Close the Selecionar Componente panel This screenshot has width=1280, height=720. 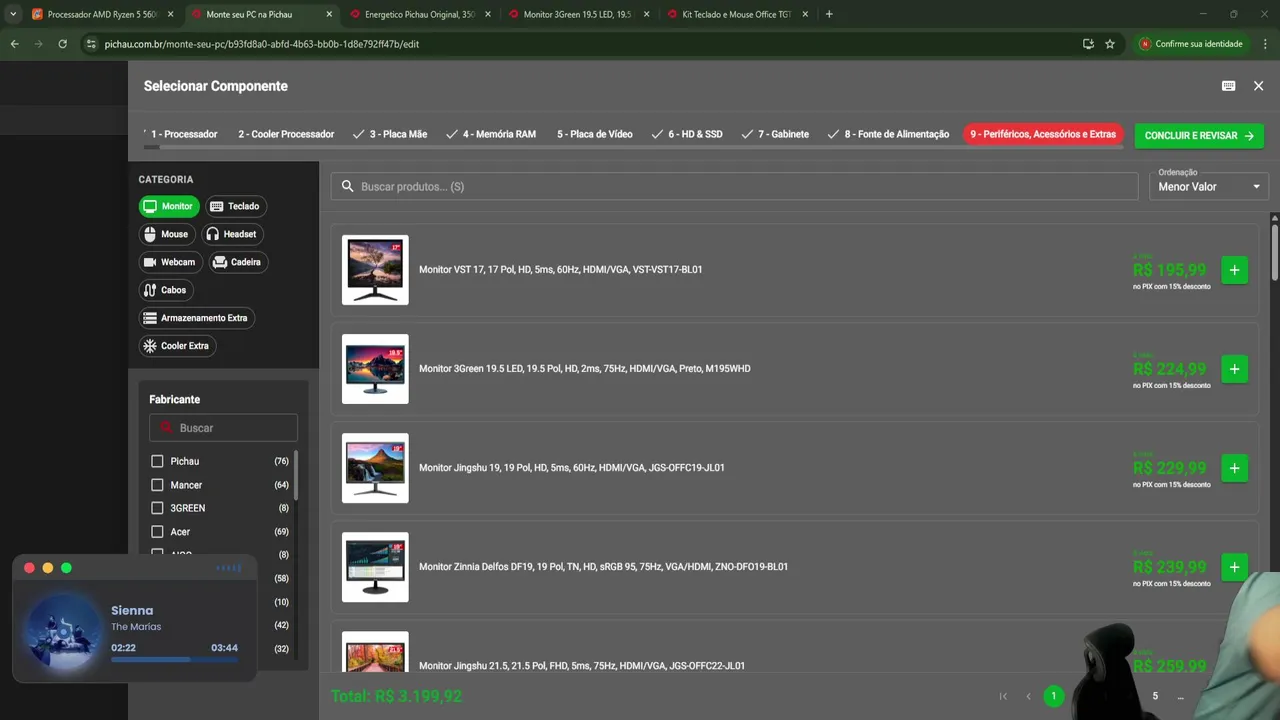tap(1258, 86)
